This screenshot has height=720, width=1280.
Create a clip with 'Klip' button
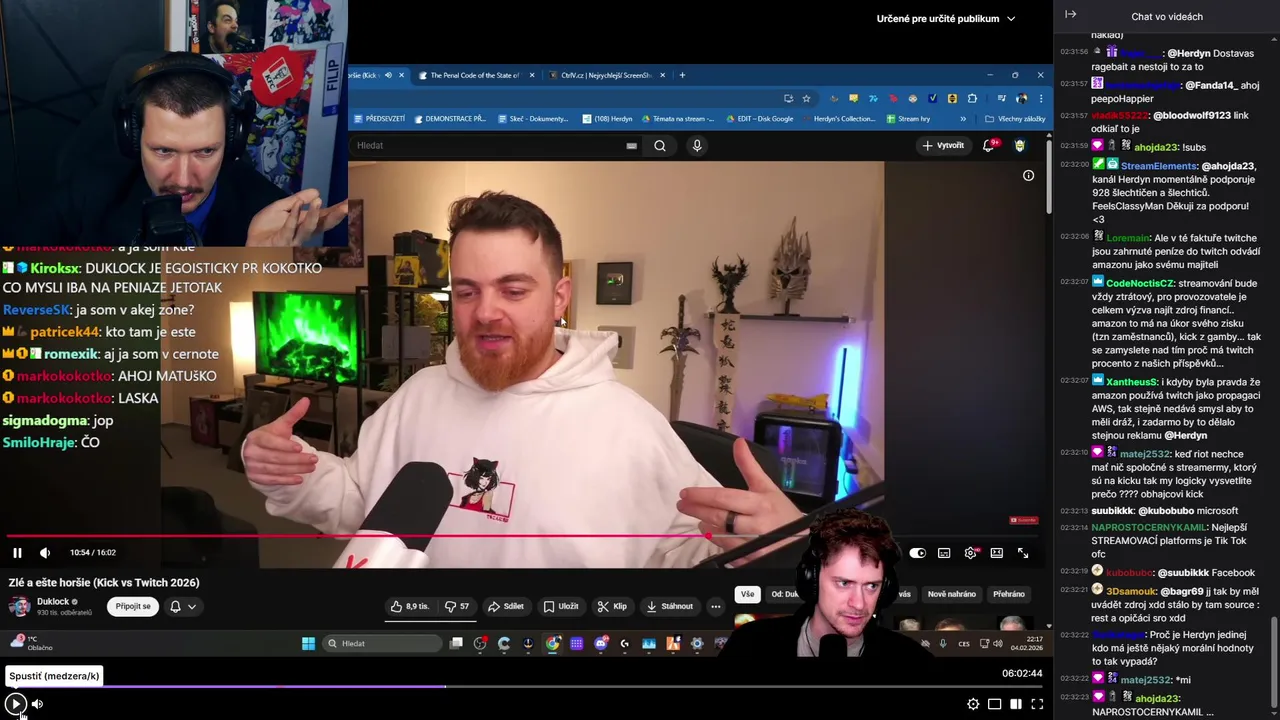612,606
